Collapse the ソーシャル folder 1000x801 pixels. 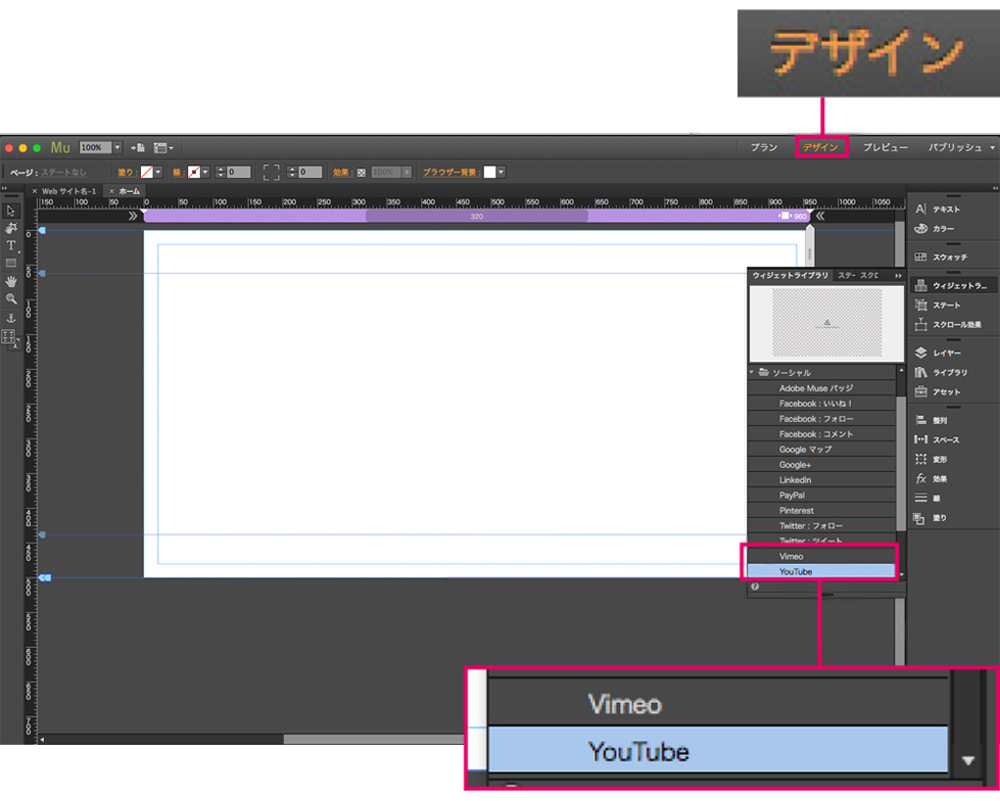[752, 372]
